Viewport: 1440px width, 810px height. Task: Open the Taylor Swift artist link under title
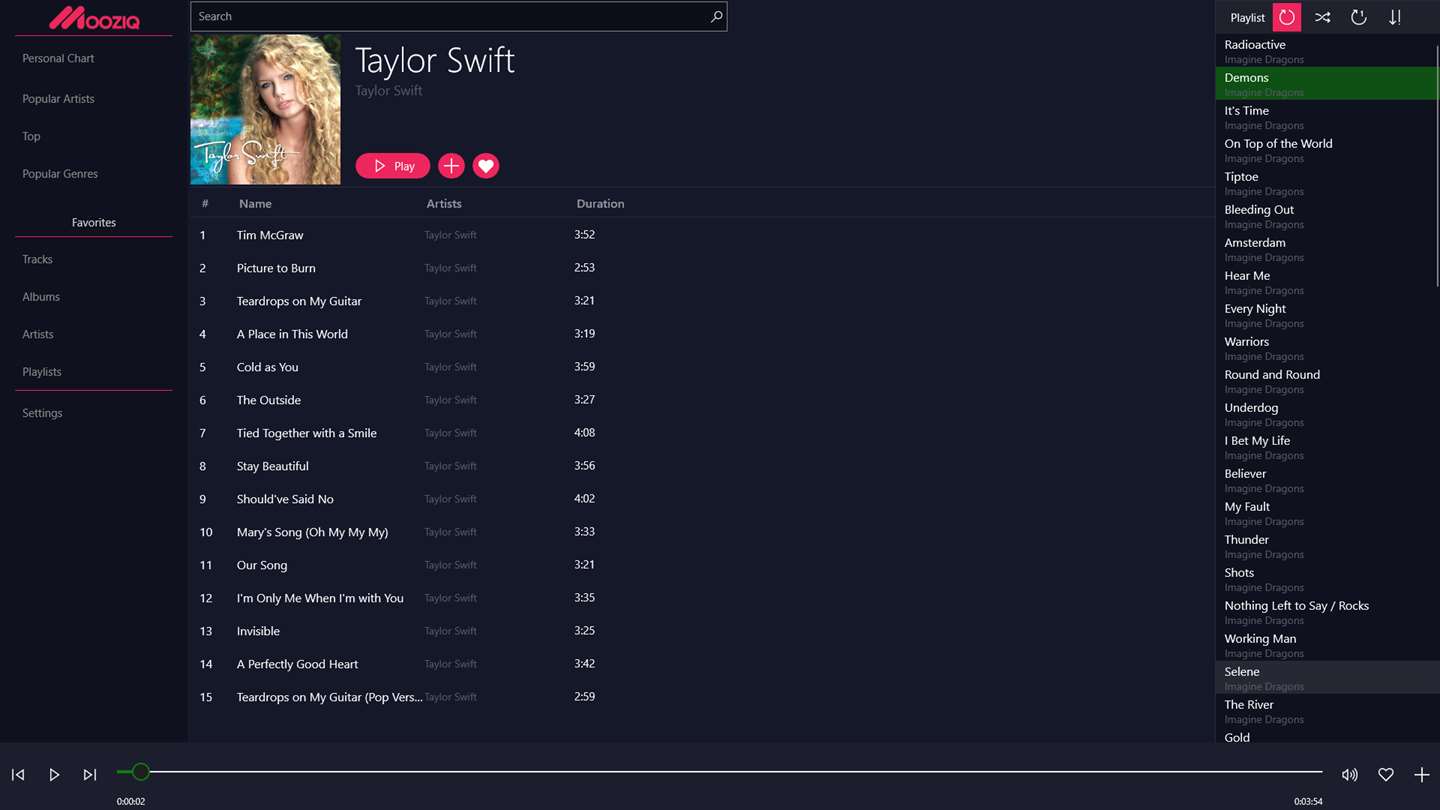click(x=388, y=91)
